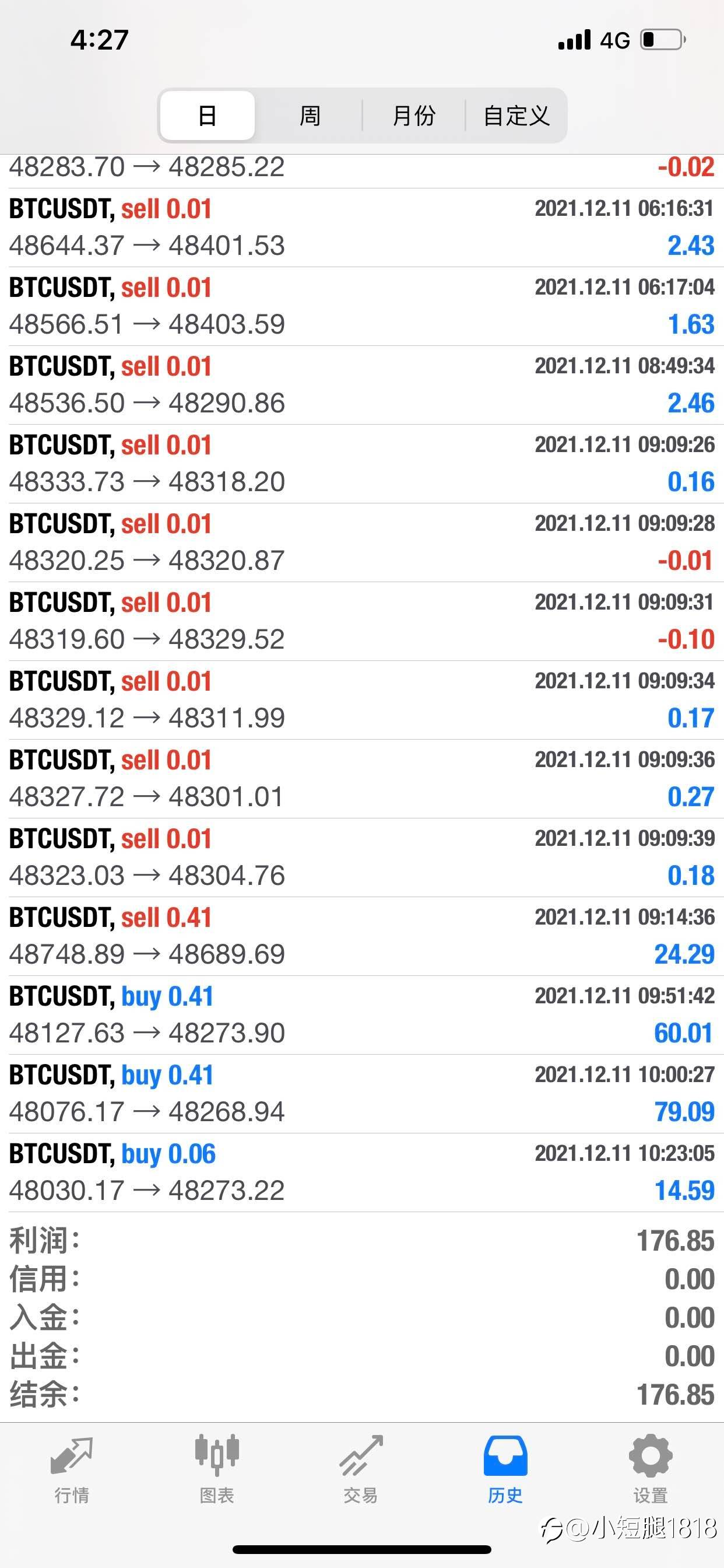The width and height of the screenshot is (724, 1568).
Task: Open the sell 0.41 trade at 09:14:36
Action: (362, 936)
